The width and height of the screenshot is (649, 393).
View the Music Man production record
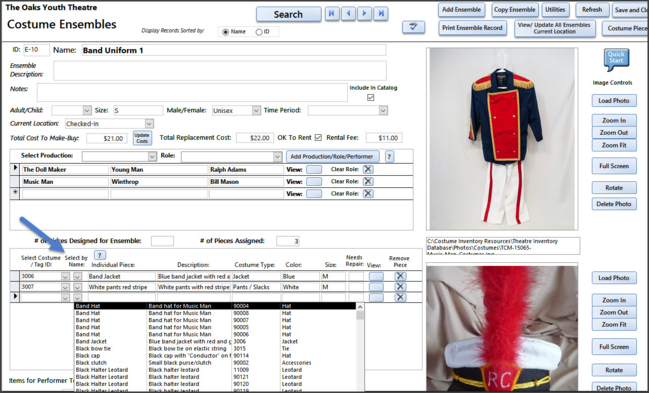click(x=314, y=181)
